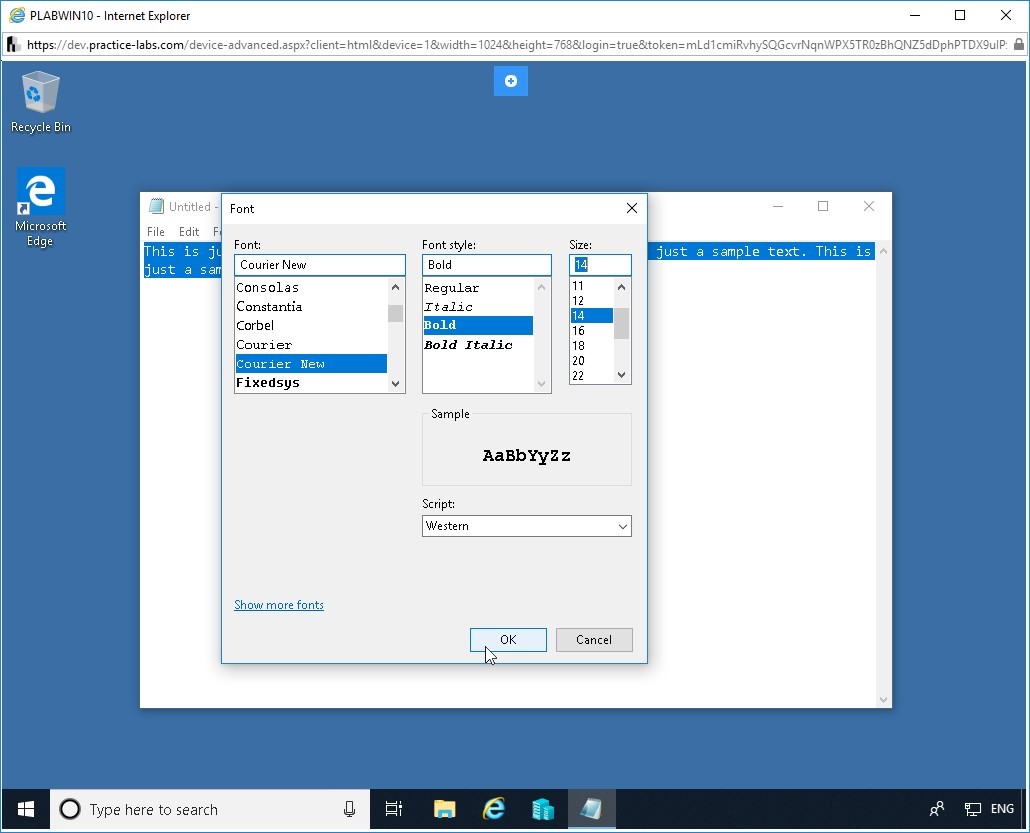
Task: Open the File menu in Notepad
Action: [x=156, y=232]
